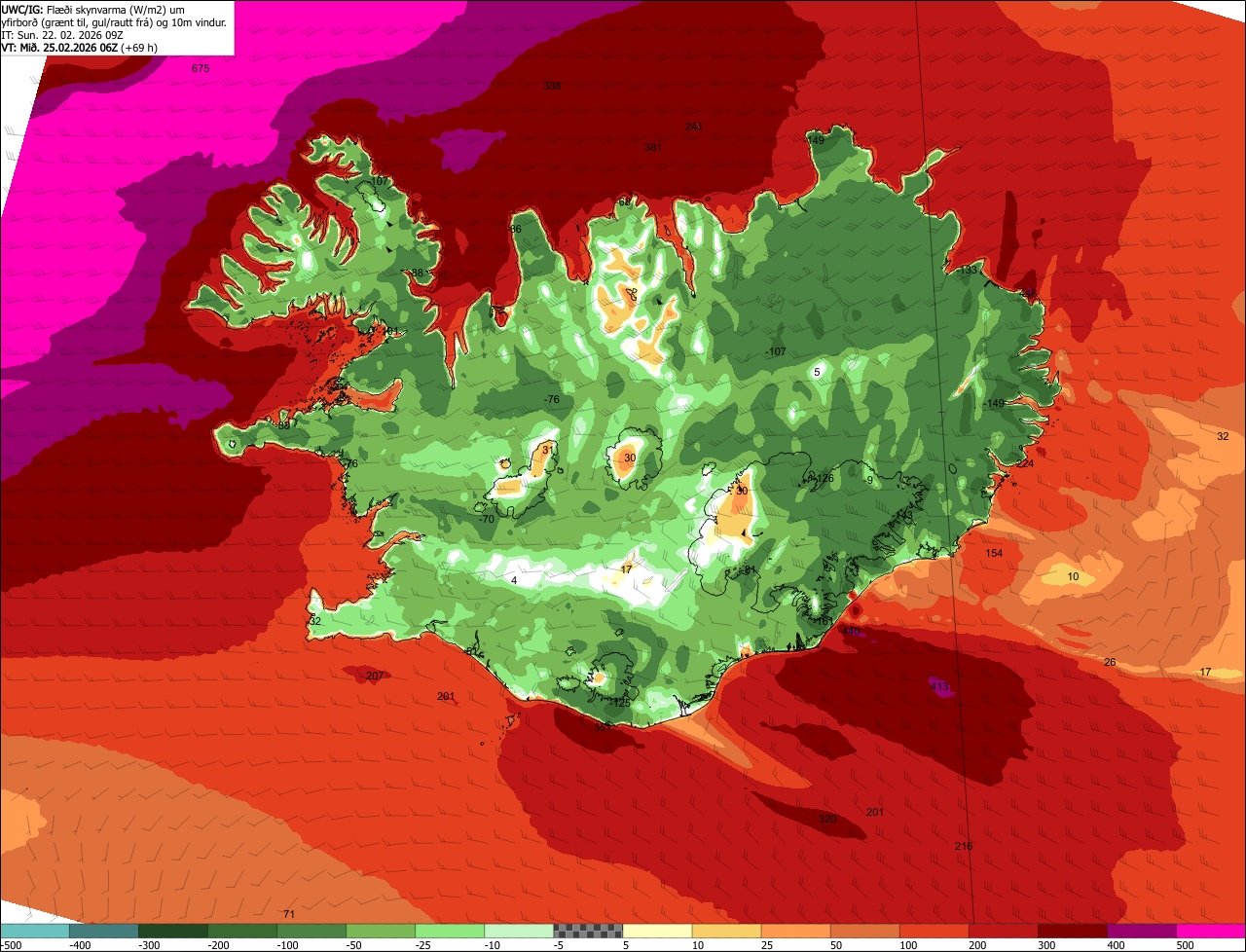1246x952 pixels.
Task: Click the legend swatch between -400 and -300
Action: click(x=103, y=931)
